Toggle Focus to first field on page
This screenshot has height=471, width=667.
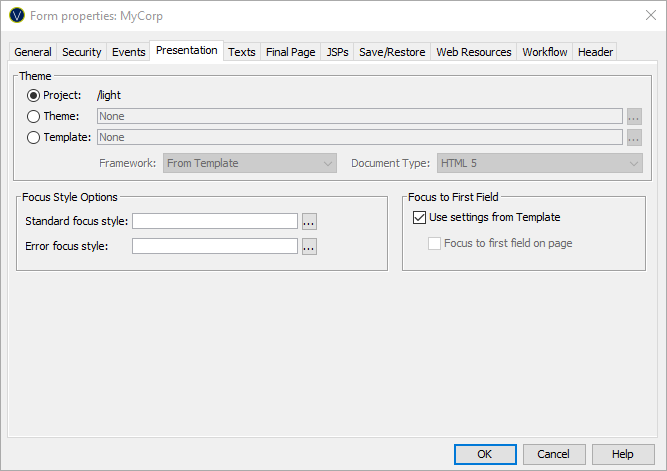click(x=434, y=243)
